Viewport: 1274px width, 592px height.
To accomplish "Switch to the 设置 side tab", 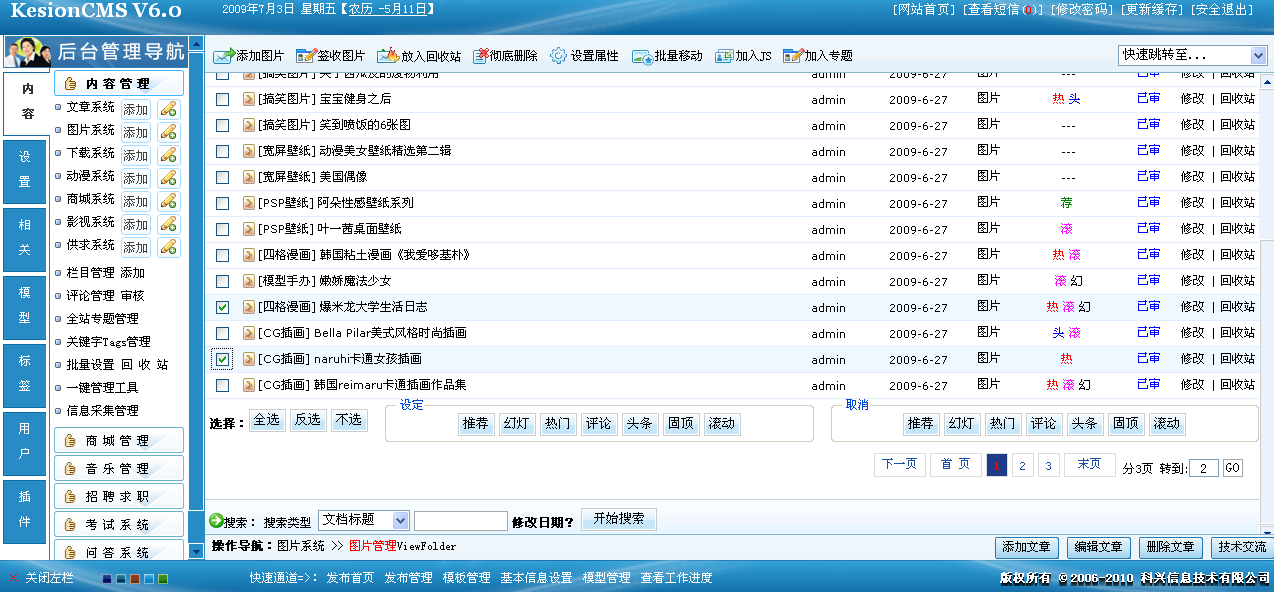I will pyautogui.click(x=25, y=170).
